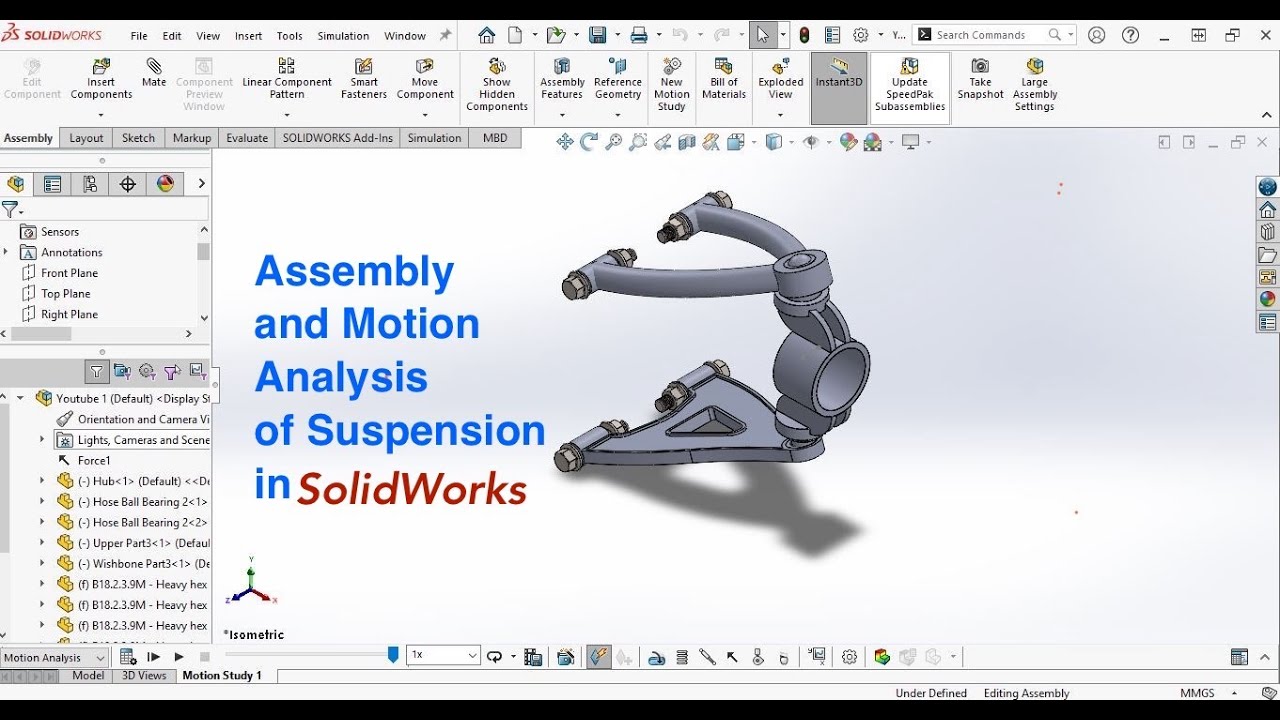Expand the Annotations tree node
This screenshot has height=720, width=1280.
pyautogui.click(x=6, y=252)
